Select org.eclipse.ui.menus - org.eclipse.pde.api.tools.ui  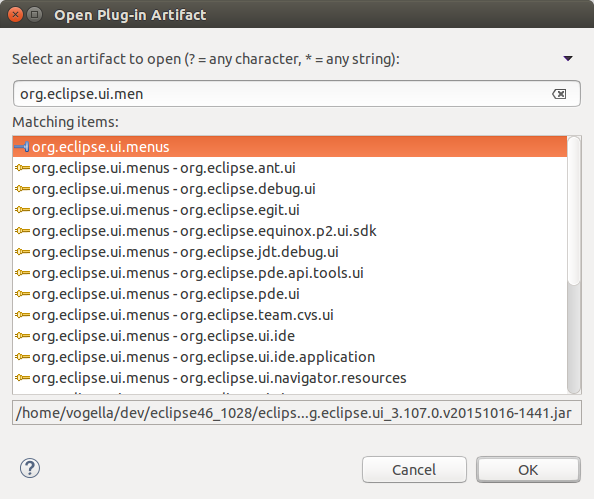(290, 273)
